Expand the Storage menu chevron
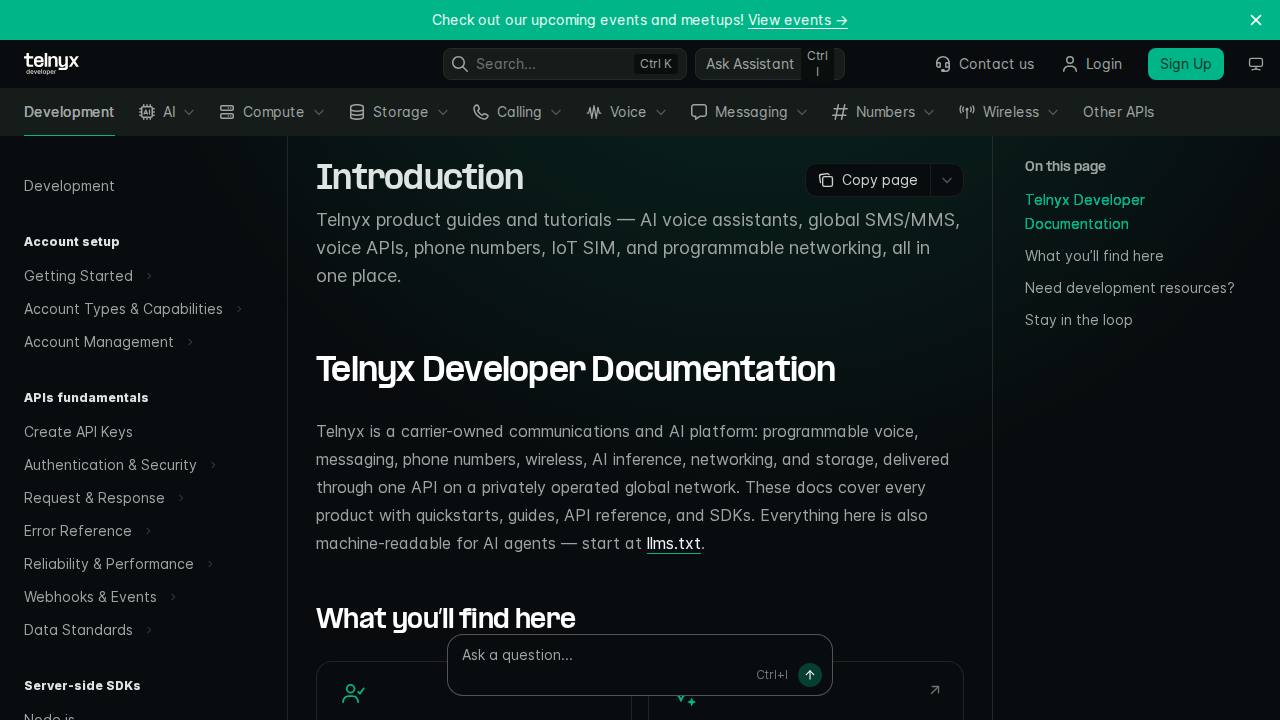1280x720 pixels. [x=443, y=112]
